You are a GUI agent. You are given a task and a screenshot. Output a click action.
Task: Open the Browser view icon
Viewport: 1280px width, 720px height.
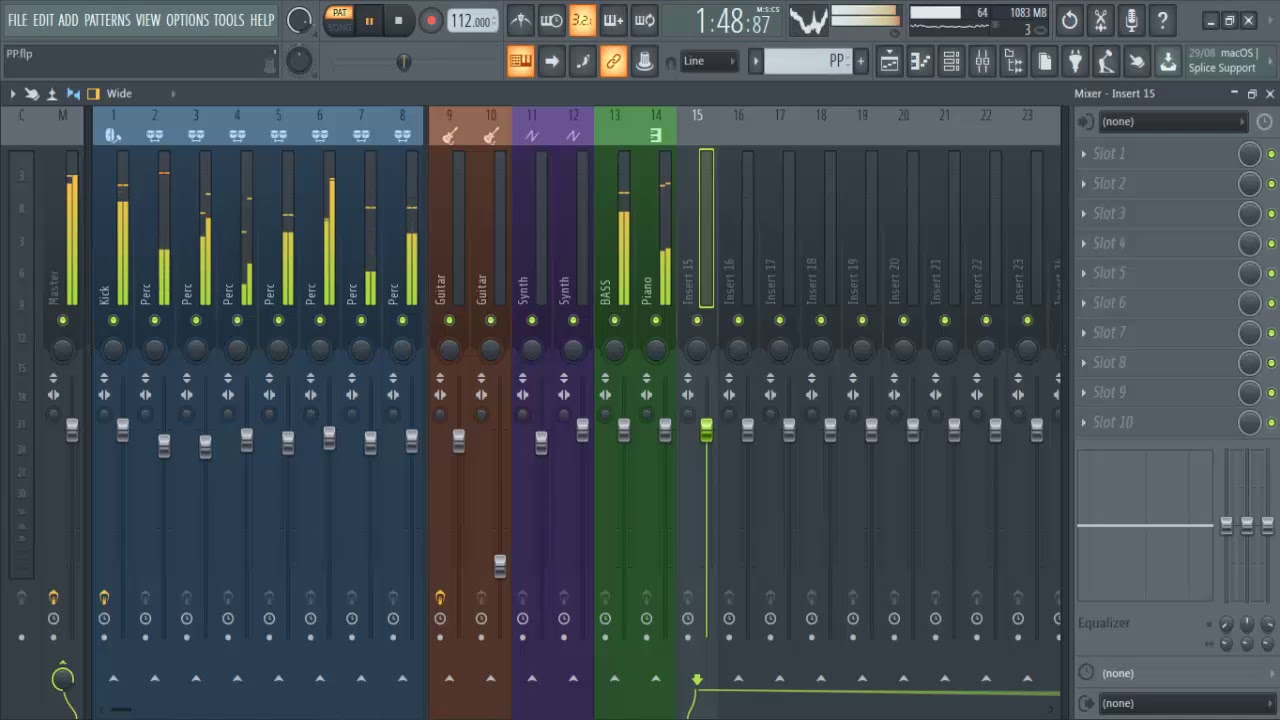1013,62
